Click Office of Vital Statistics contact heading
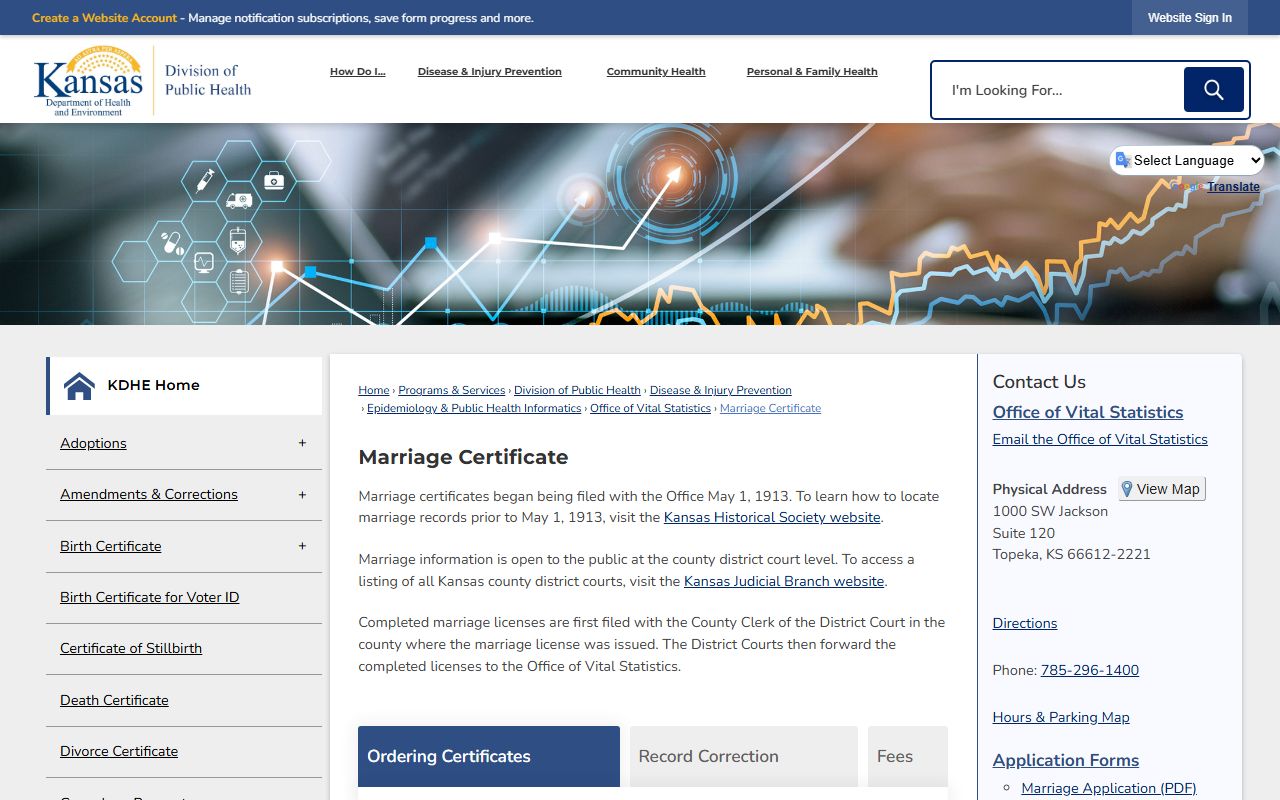Image resolution: width=1280 pixels, height=800 pixels. pyautogui.click(x=1088, y=412)
